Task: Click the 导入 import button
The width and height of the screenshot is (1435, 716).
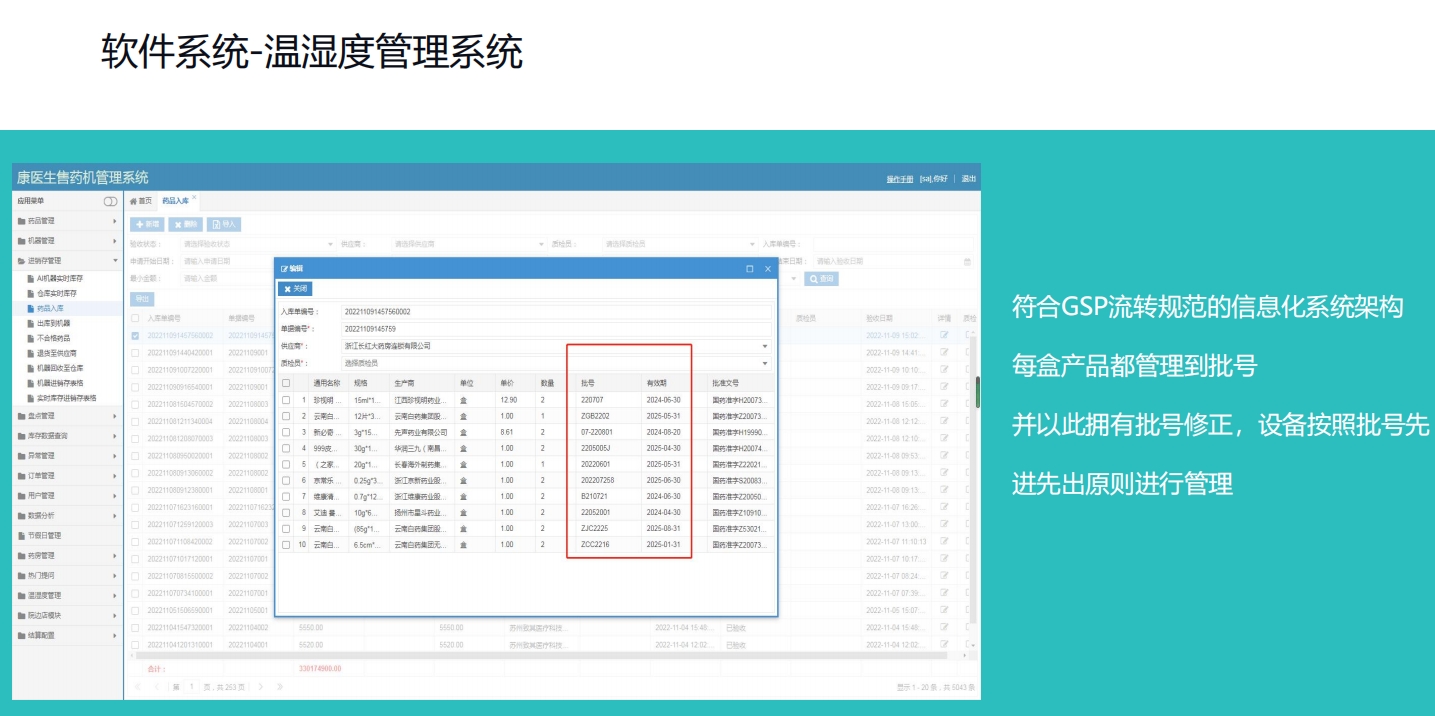Action: (x=223, y=224)
